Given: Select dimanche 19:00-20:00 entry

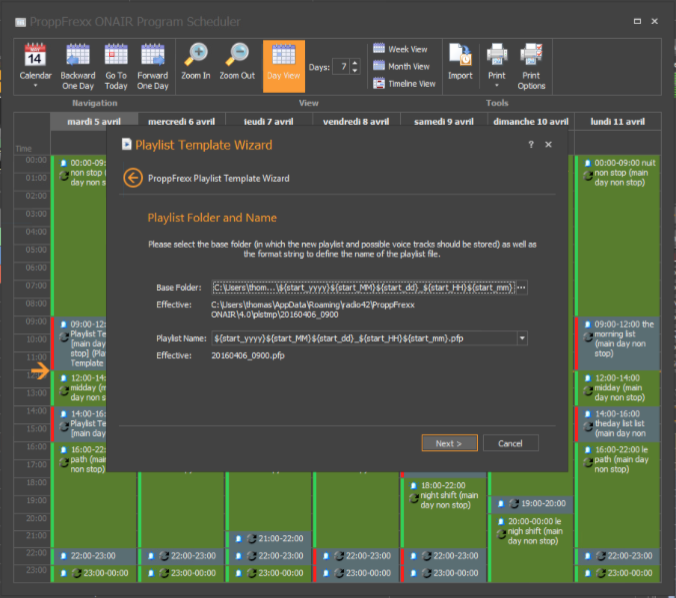Looking at the screenshot, I should 531,504.
